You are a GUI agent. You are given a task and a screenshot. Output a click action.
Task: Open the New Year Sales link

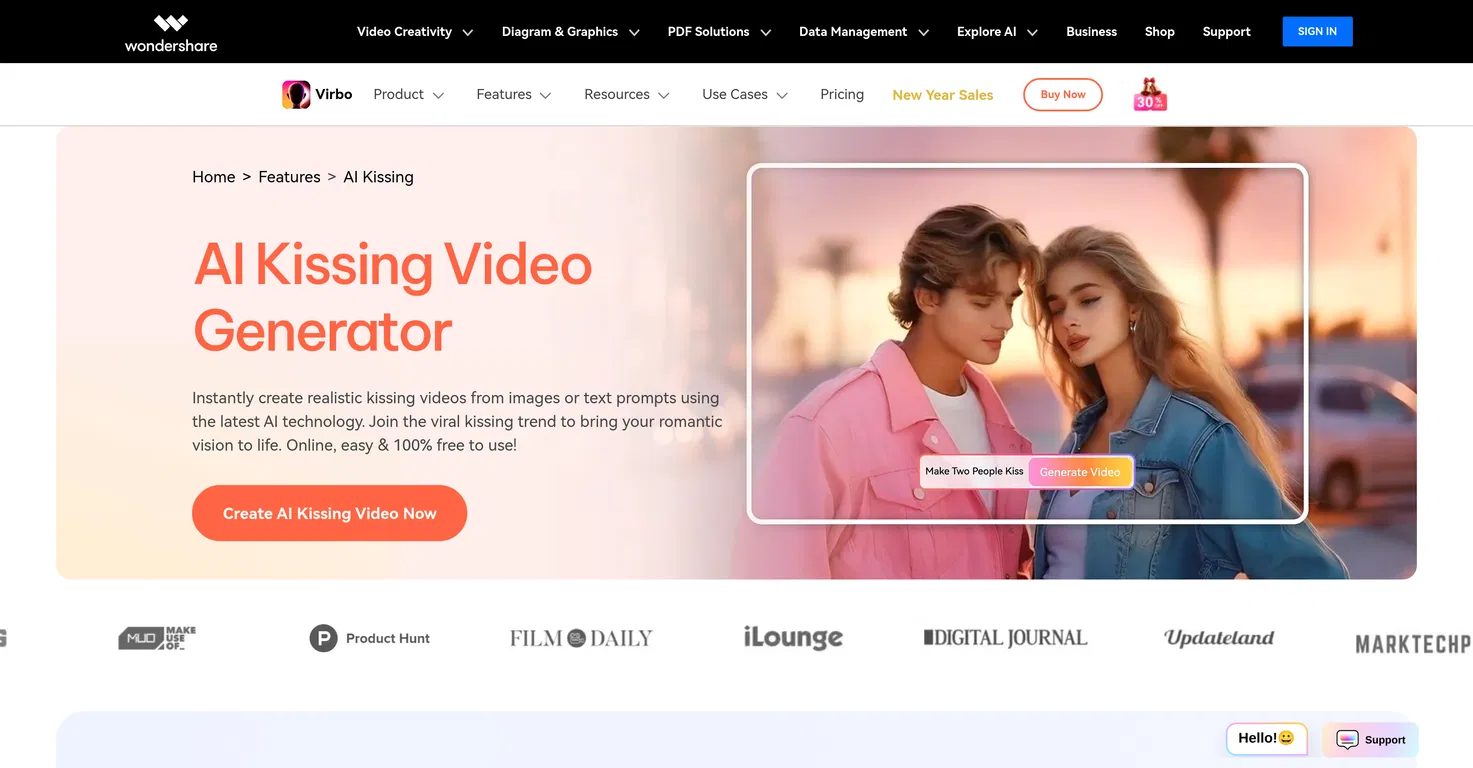(x=943, y=95)
